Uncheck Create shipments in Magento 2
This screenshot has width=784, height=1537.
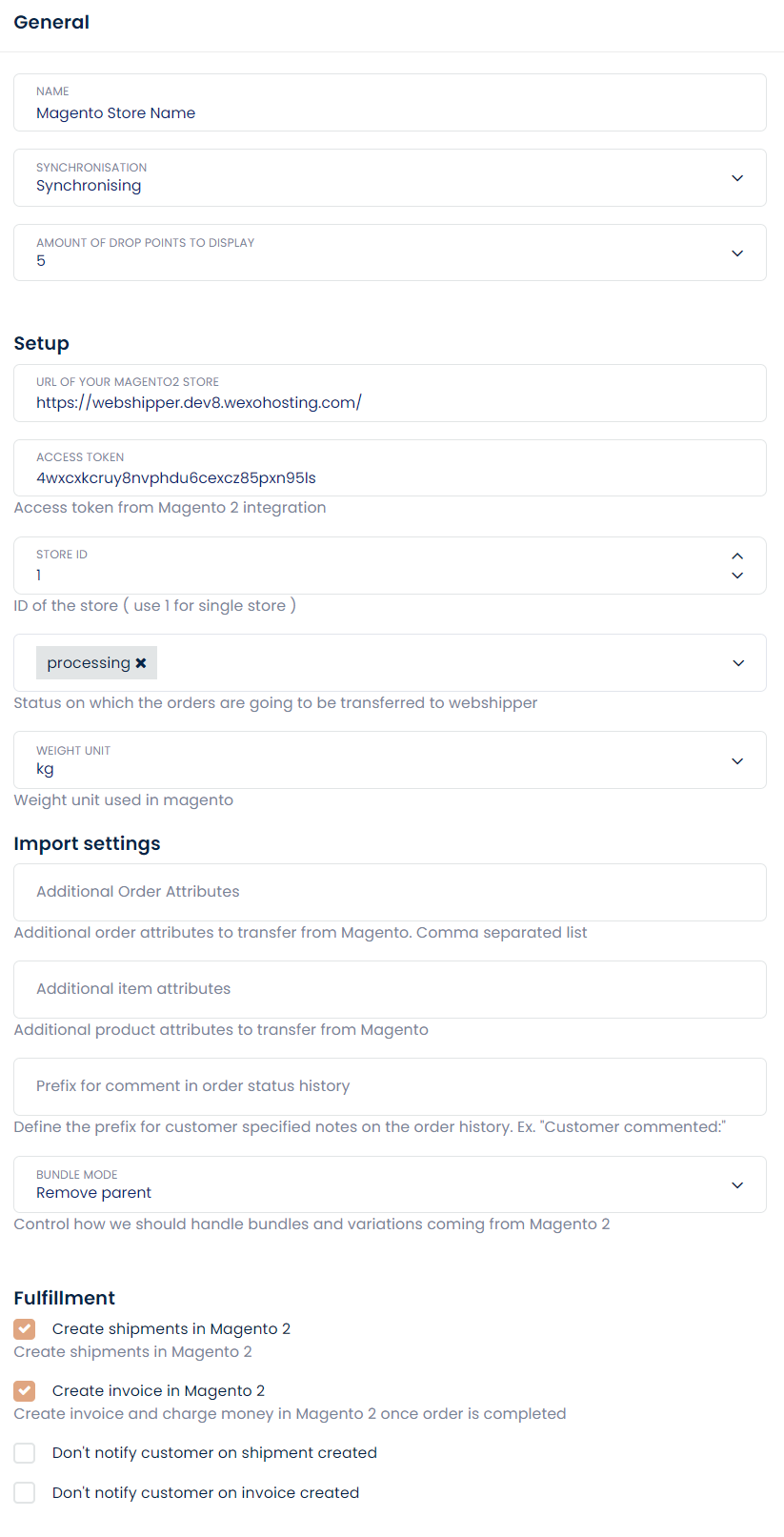click(25, 1329)
